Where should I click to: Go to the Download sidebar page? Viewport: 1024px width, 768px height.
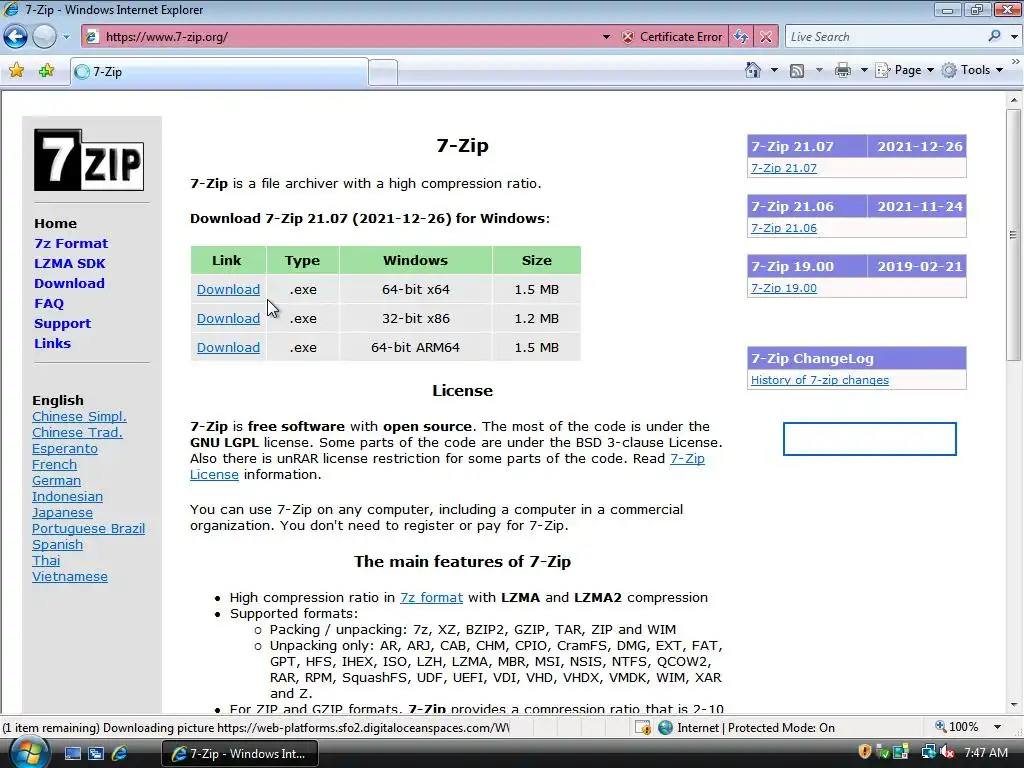click(69, 283)
